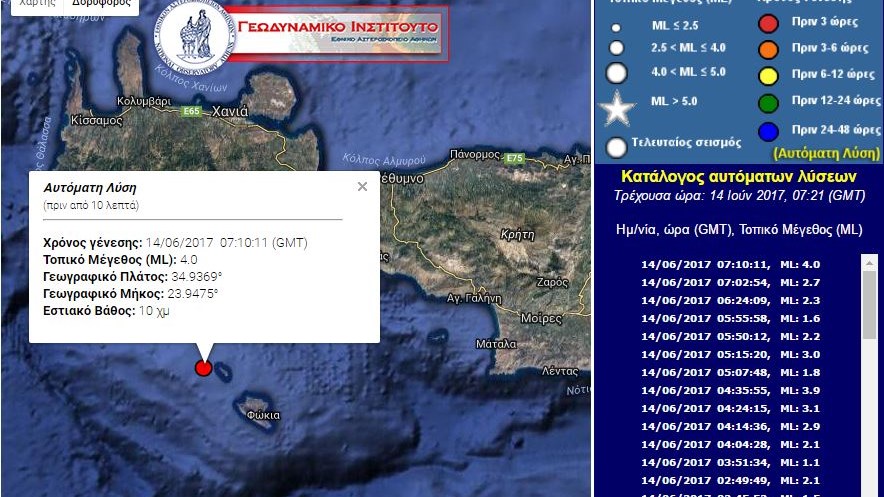Click the Μάταλα label on map
The height and width of the screenshot is (497, 884).
coord(496,344)
